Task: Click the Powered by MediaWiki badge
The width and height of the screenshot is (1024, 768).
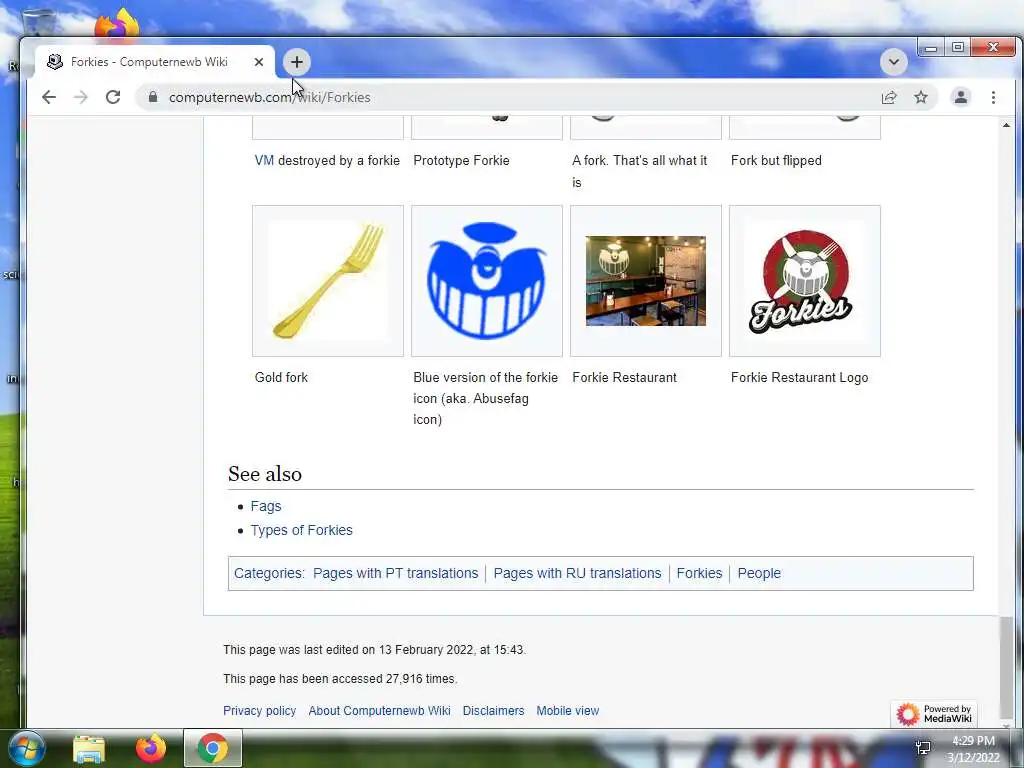Action: coord(934,713)
